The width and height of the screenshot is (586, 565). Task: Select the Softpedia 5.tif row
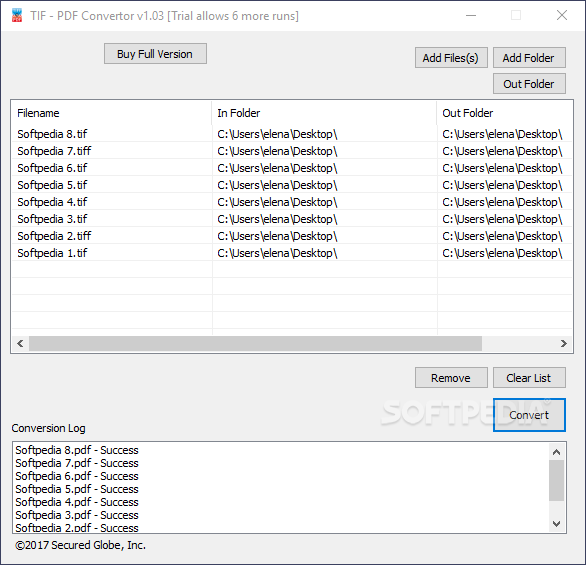[x=292, y=185]
